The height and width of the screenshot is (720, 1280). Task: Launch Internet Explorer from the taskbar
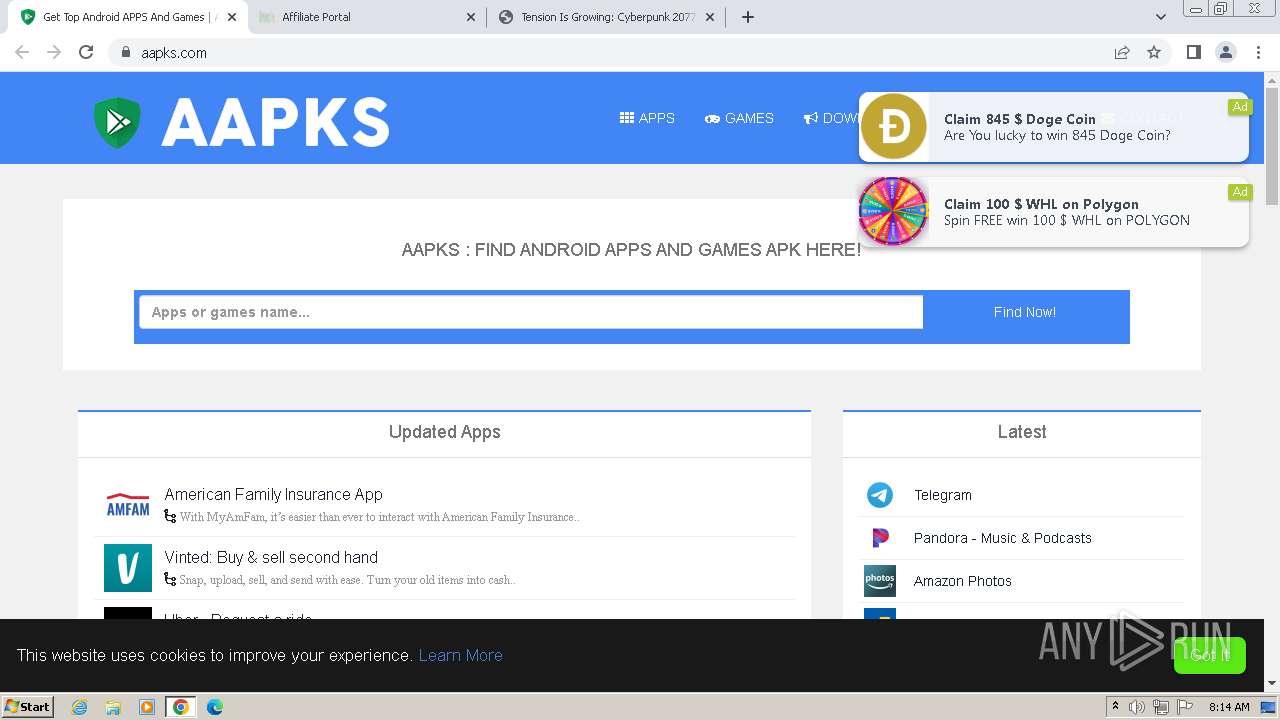pyautogui.click(x=79, y=707)
